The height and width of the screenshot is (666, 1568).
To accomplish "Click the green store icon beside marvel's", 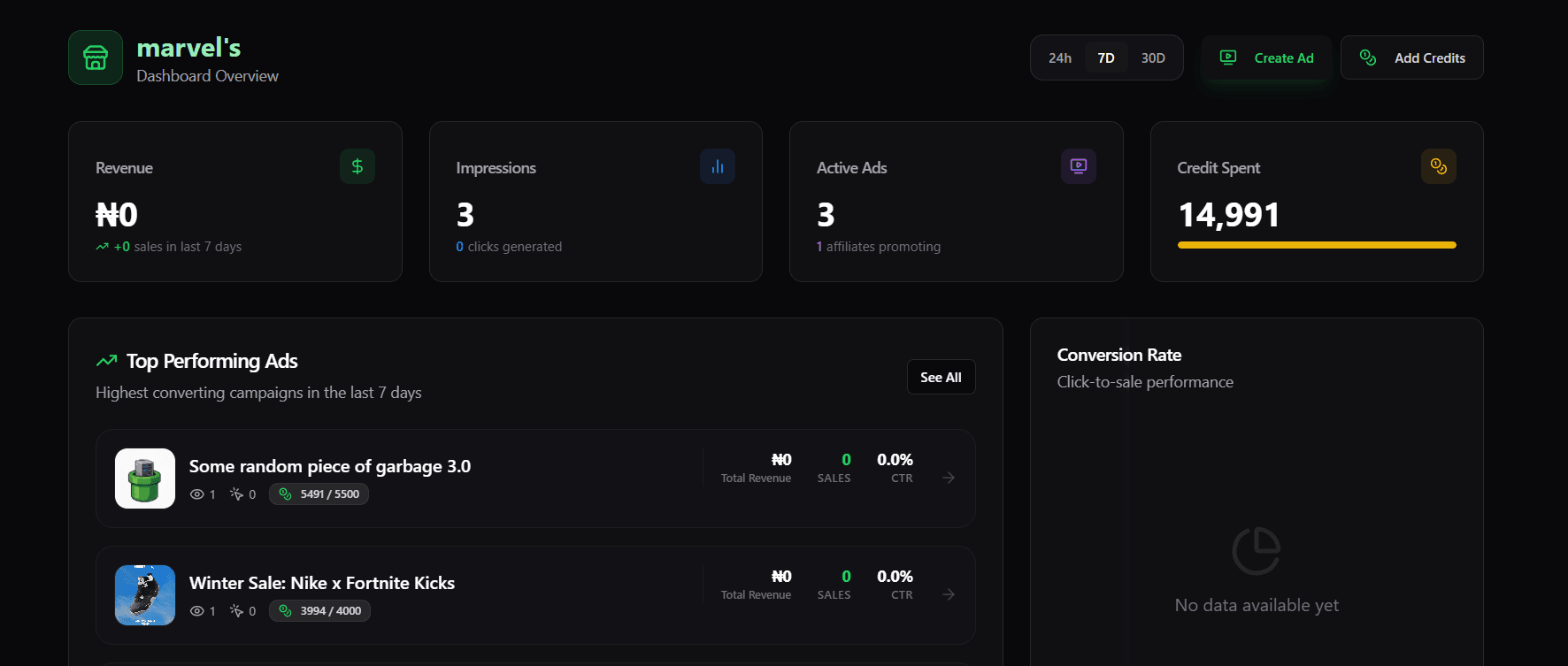I will tap(96, 58).
